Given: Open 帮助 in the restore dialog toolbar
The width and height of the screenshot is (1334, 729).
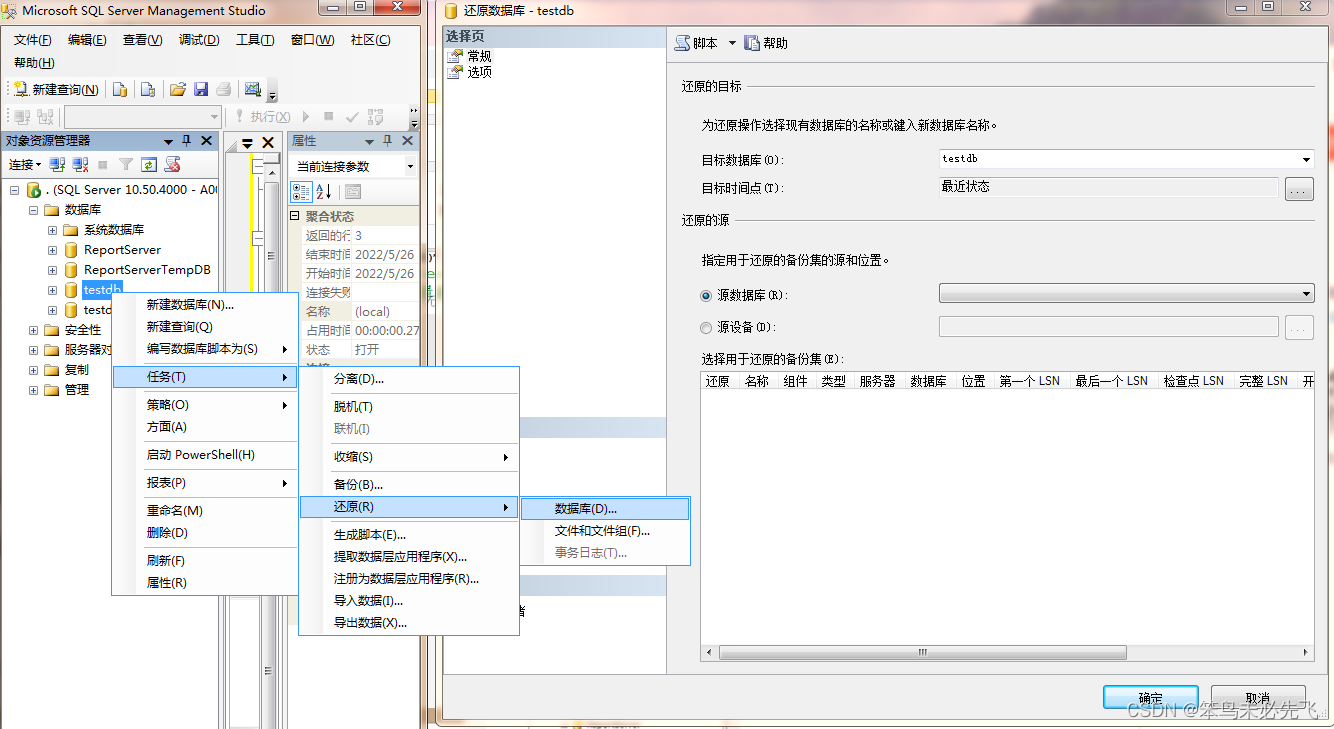Looking at the screenshot, I should (x=764, y=42).
